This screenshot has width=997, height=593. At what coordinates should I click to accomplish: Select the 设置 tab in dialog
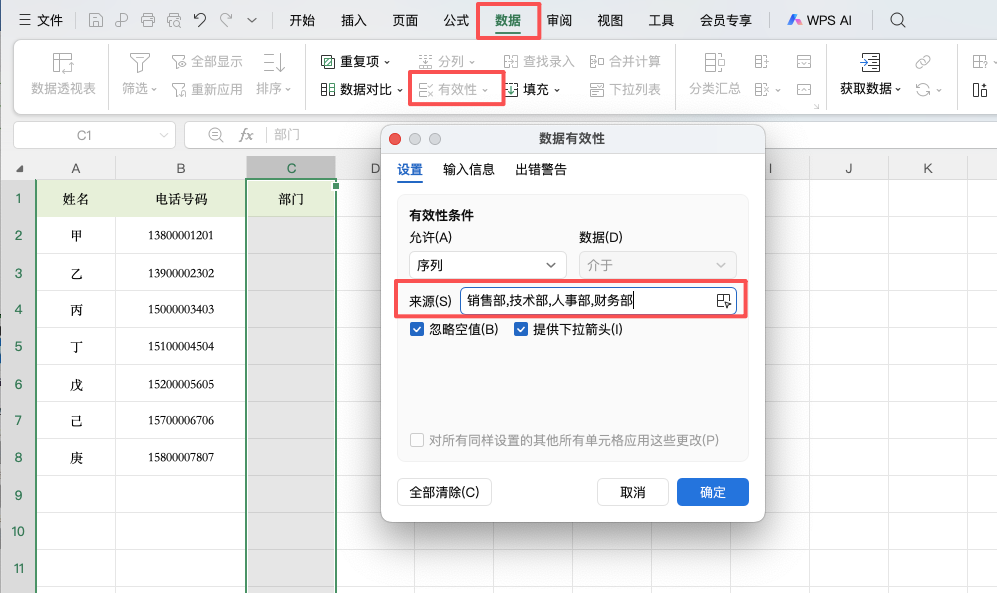tap(410, 170)
